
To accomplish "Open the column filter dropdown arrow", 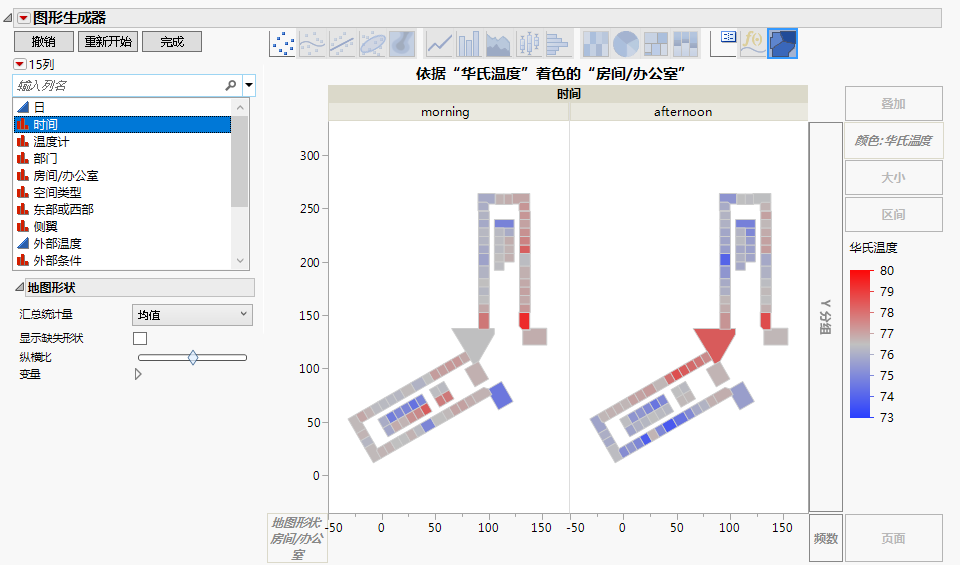I will [249, 85].
